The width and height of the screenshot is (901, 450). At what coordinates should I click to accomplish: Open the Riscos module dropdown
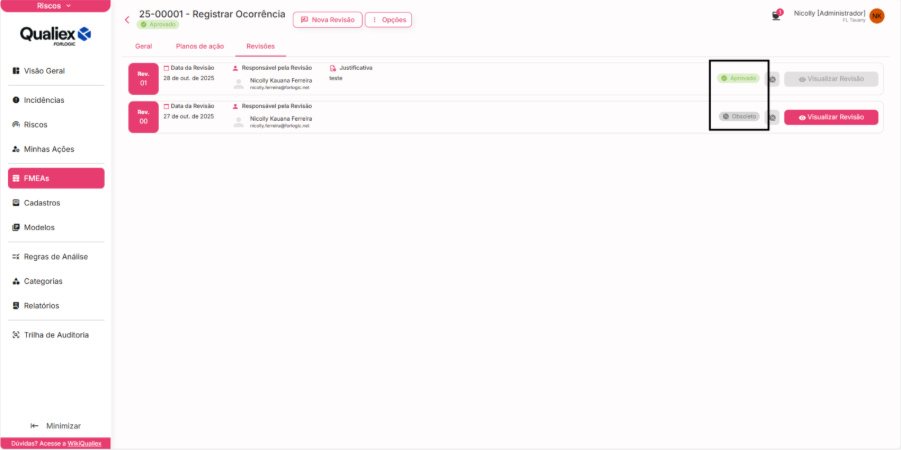55,6
